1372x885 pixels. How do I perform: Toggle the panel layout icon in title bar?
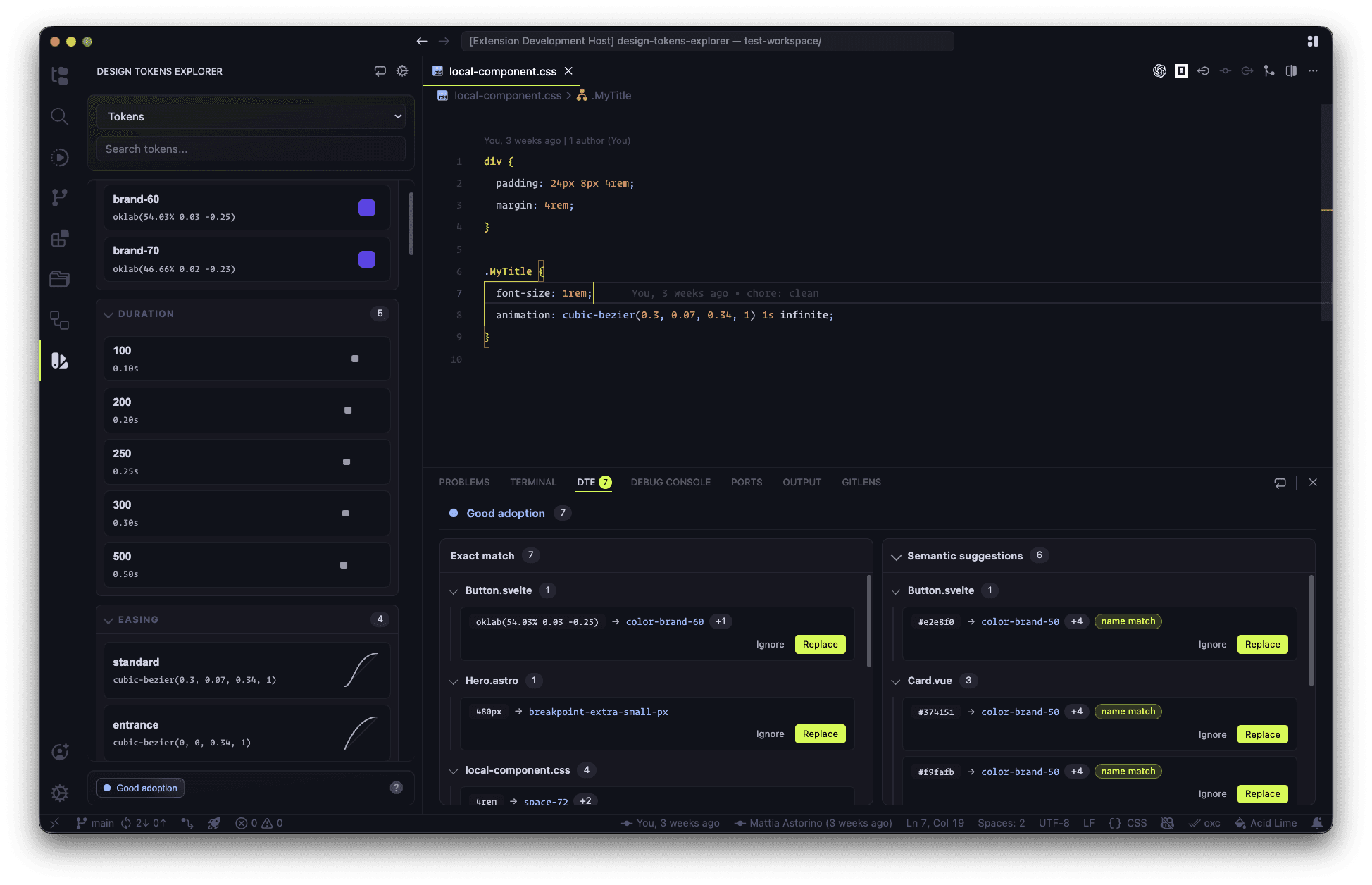point(1313,42)
